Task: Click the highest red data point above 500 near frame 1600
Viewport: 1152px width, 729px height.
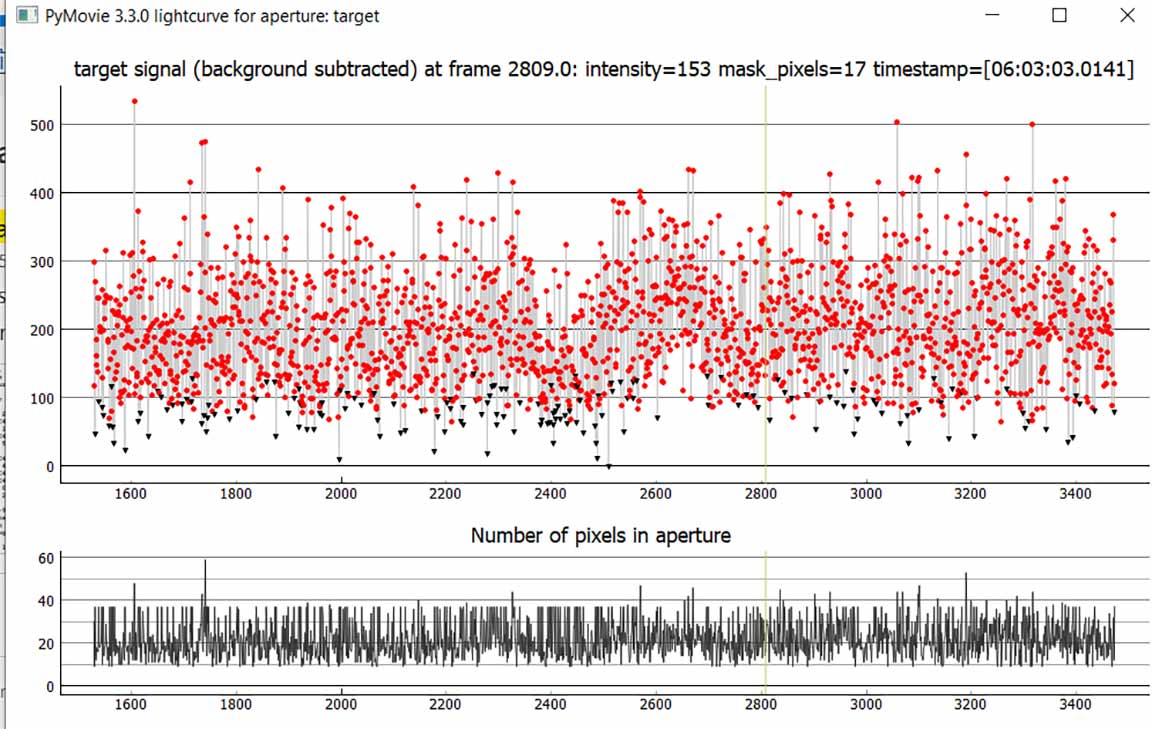Action: coord(134,101)
